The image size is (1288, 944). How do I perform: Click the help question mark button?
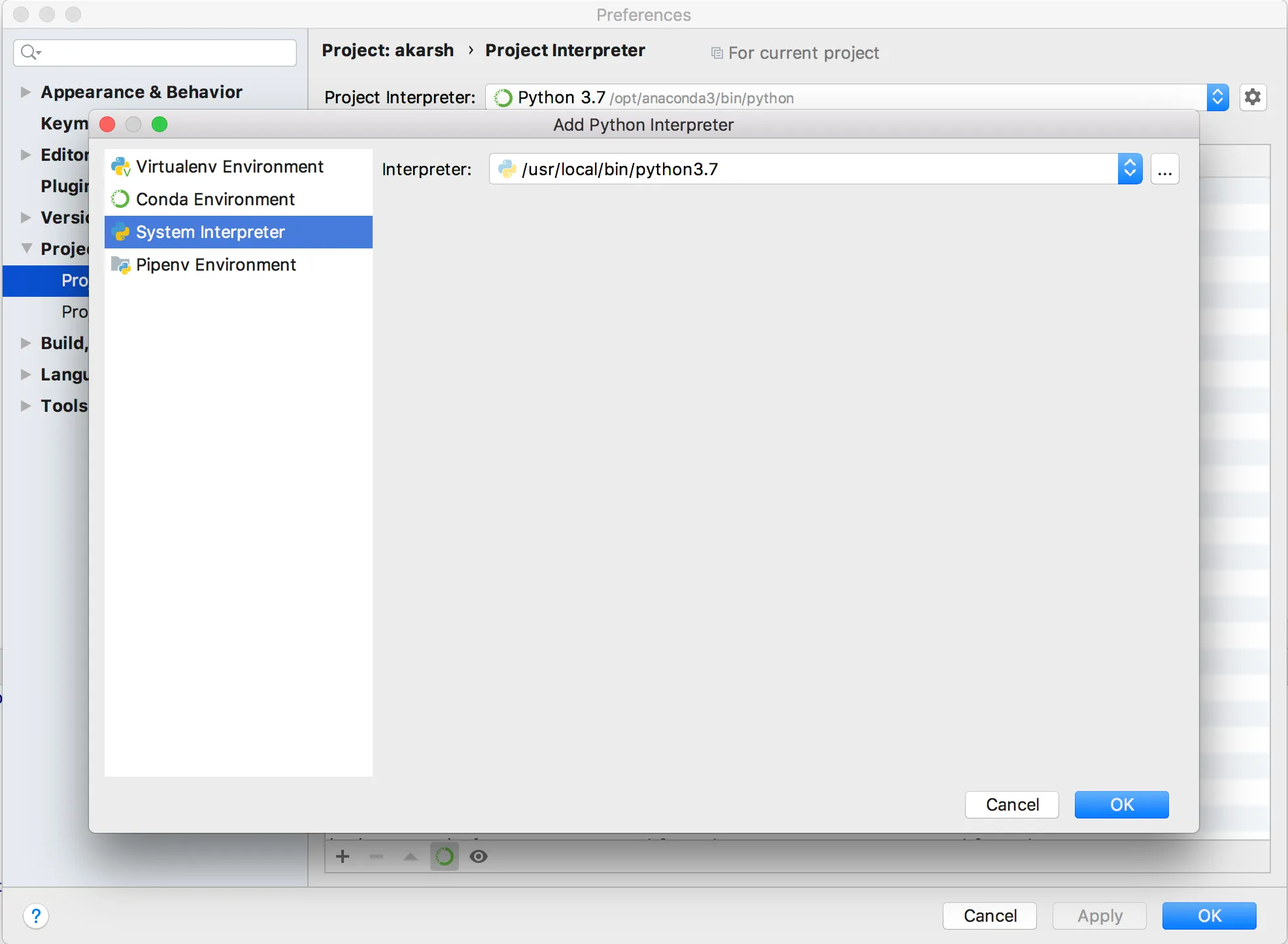coord(36,915)
